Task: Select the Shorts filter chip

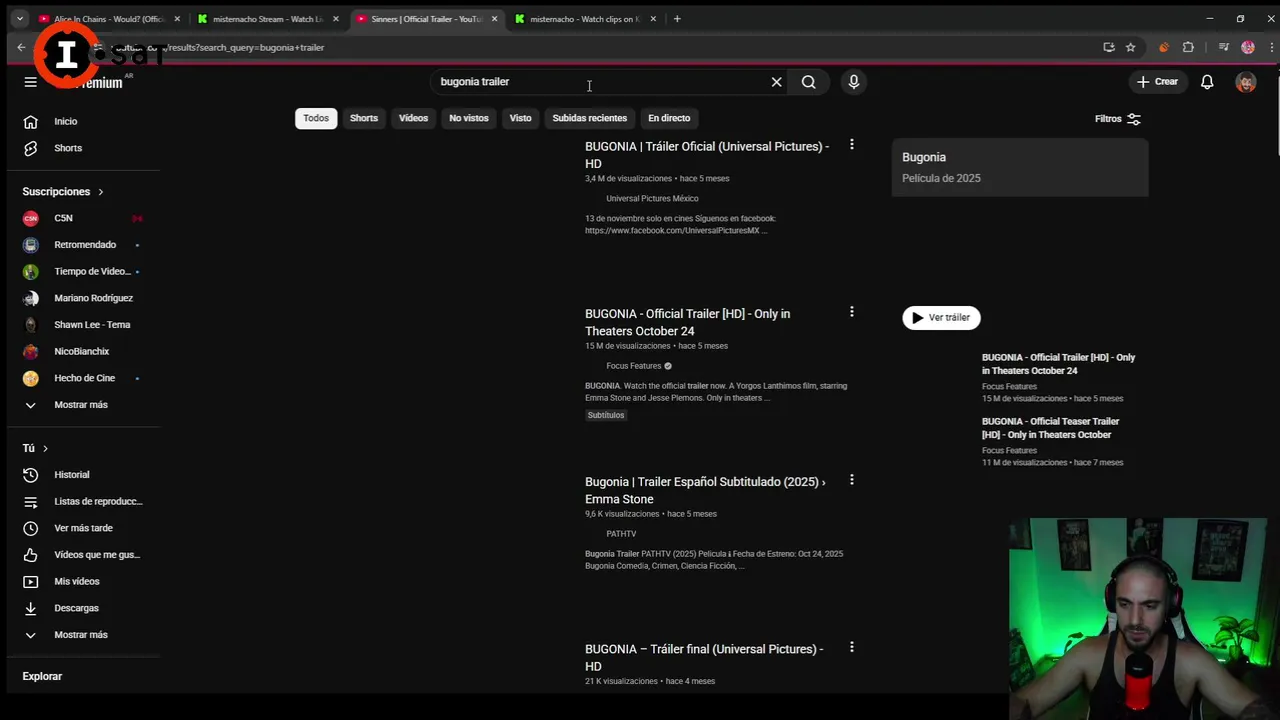Action: pos(364,118)
